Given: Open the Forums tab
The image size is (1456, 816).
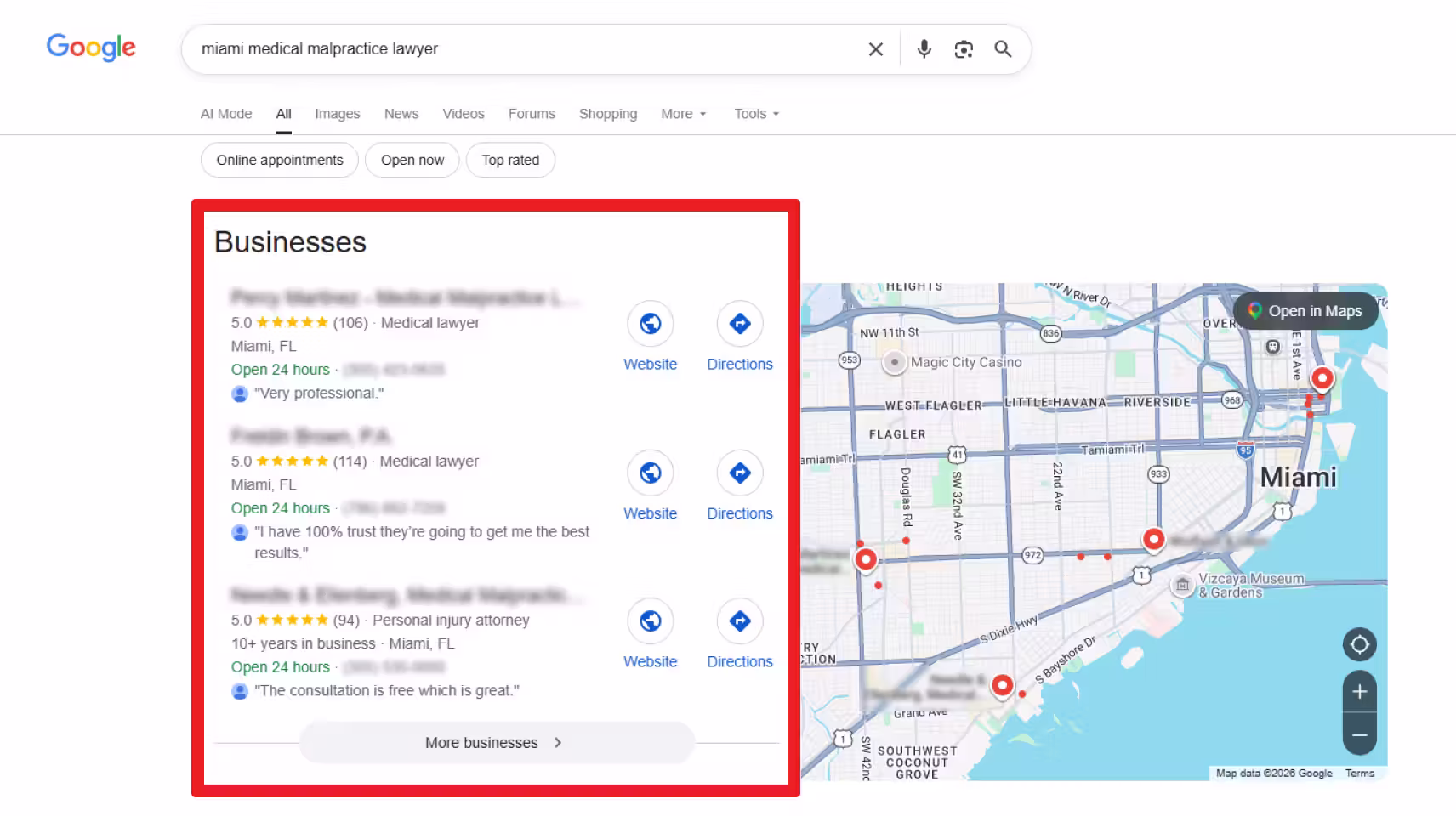Looking at the screenshot, I should [532, 113].
